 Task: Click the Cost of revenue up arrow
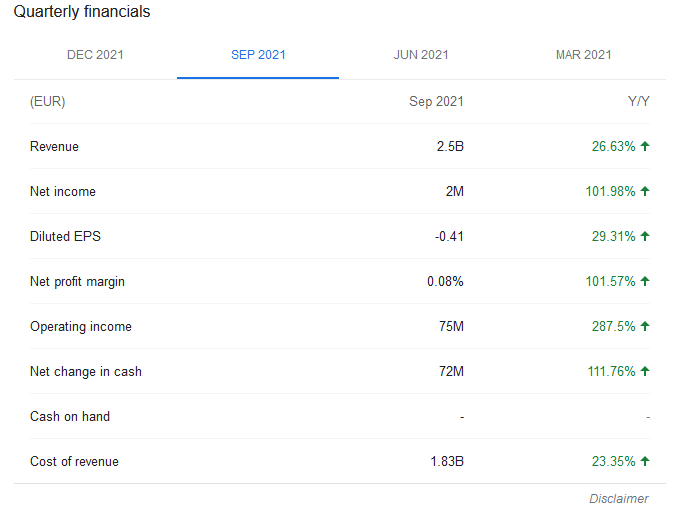tap(645, 461)
